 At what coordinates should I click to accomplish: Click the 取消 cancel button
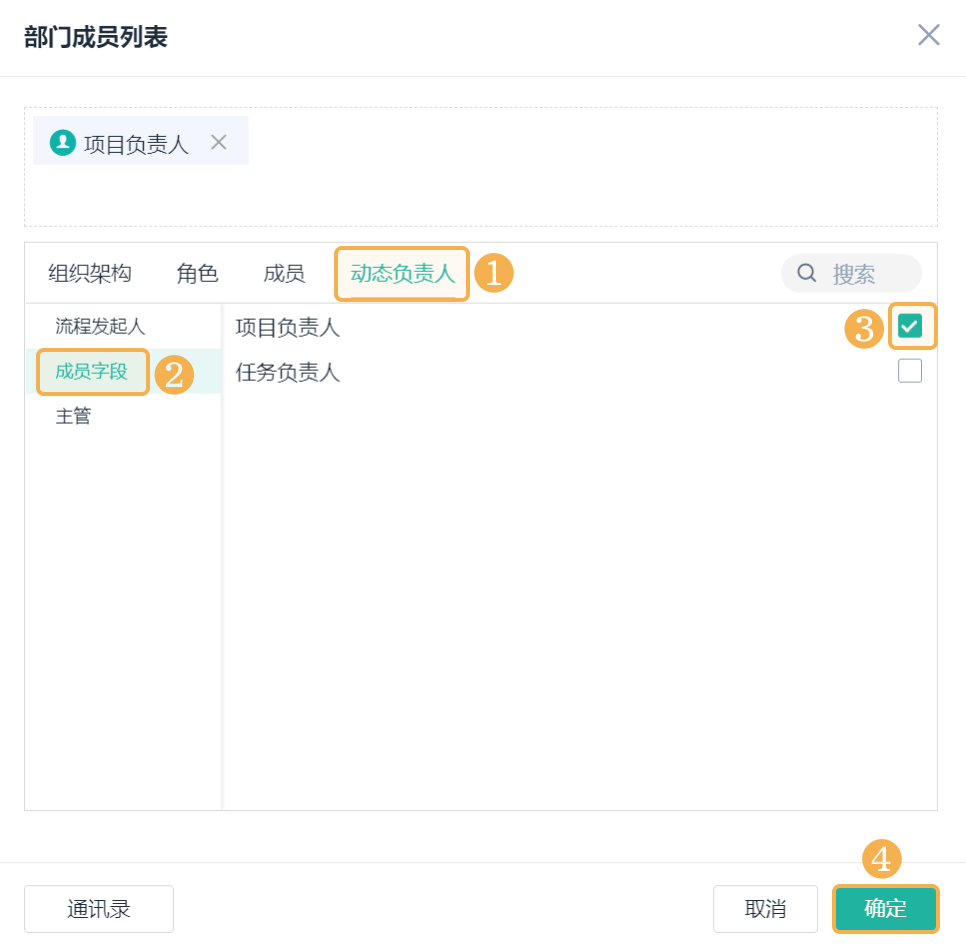point(766,909)
